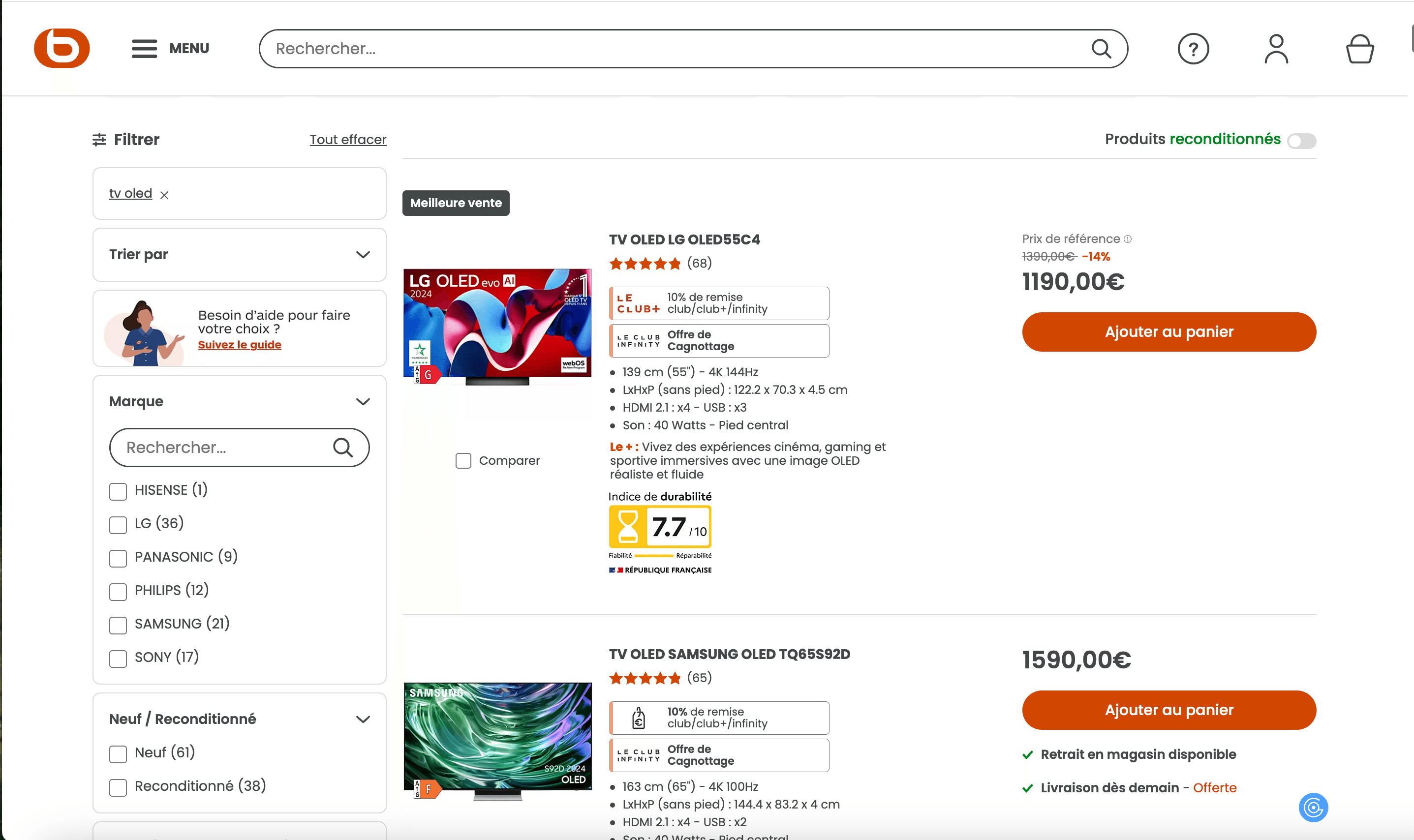Toggle Produits reconditionnés switch
The height and width of the screenshot is (840, 1414).
1301,141
